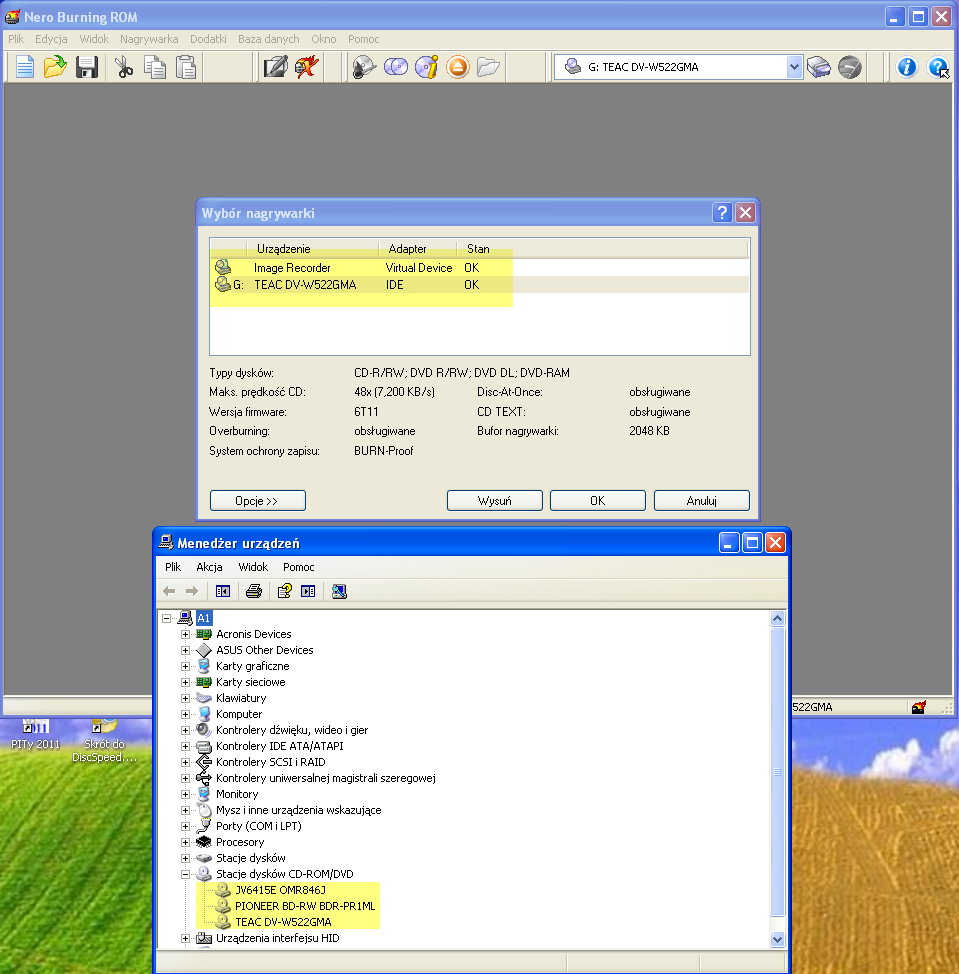The image size is (959, 974).
Task: Click the Wysuń button
Action: click(494, 501)
